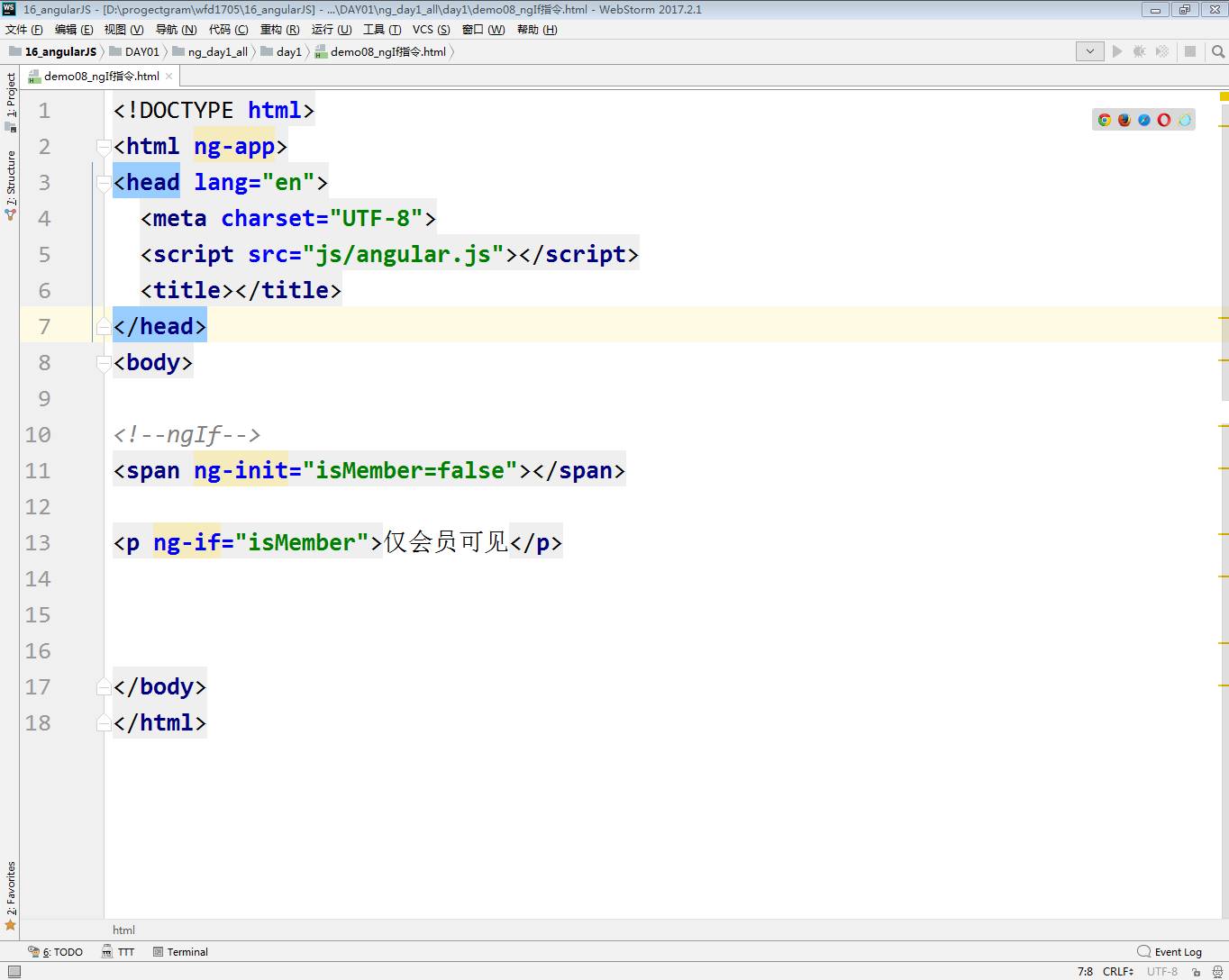Click the html breadcrumb below editor
Image resolution: width=1229 pixels, height=980 pixels.
[123, 930]
